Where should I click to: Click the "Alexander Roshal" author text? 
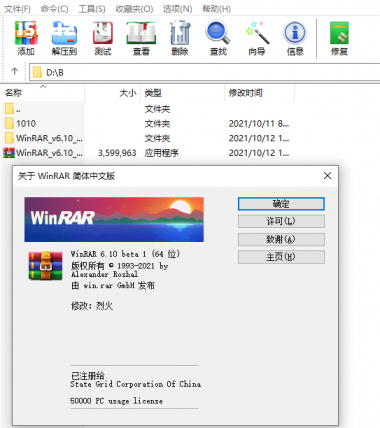104,274
